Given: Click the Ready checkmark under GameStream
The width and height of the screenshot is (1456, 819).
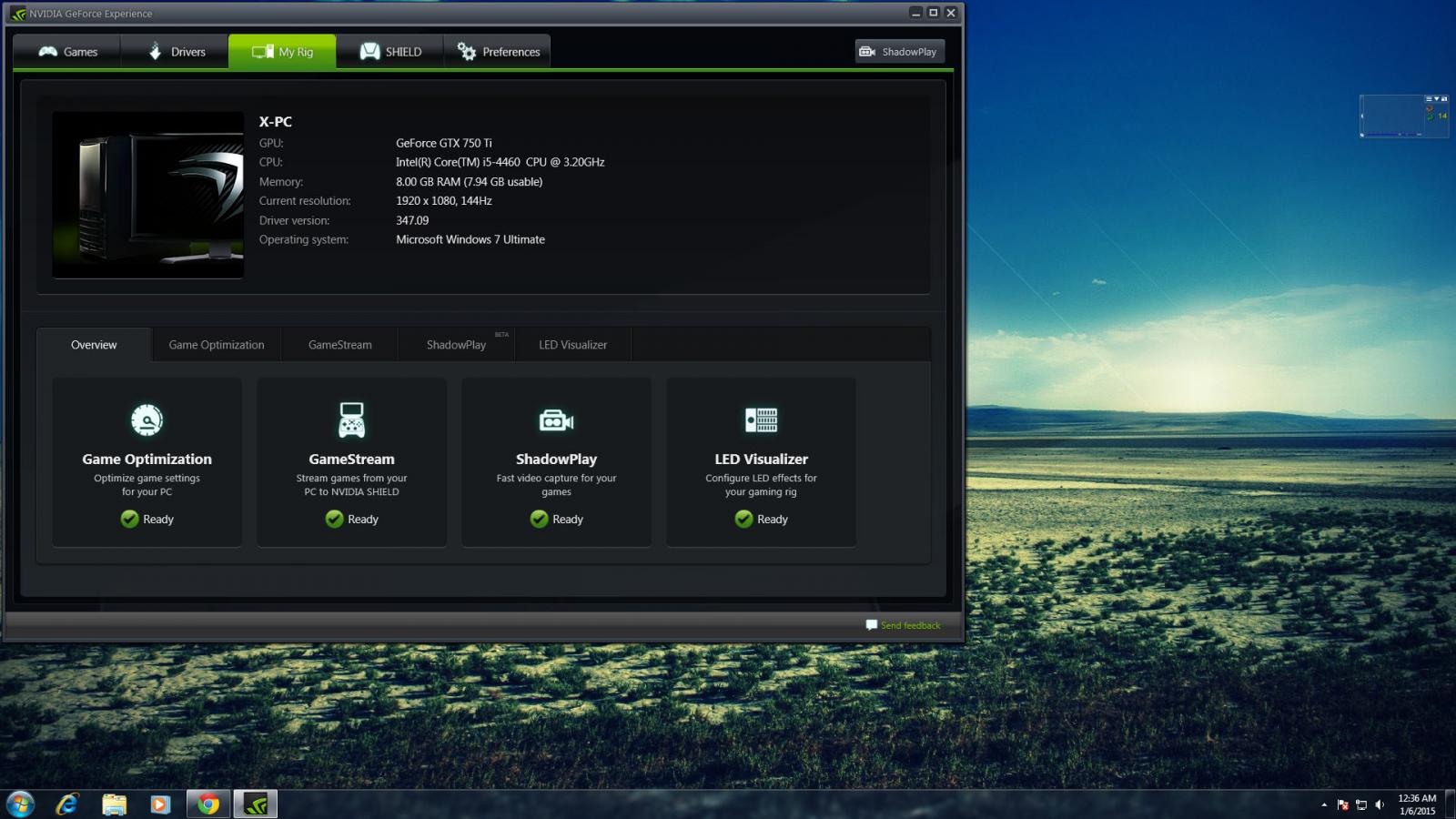Looking at the screenshot, I should 334,519.
